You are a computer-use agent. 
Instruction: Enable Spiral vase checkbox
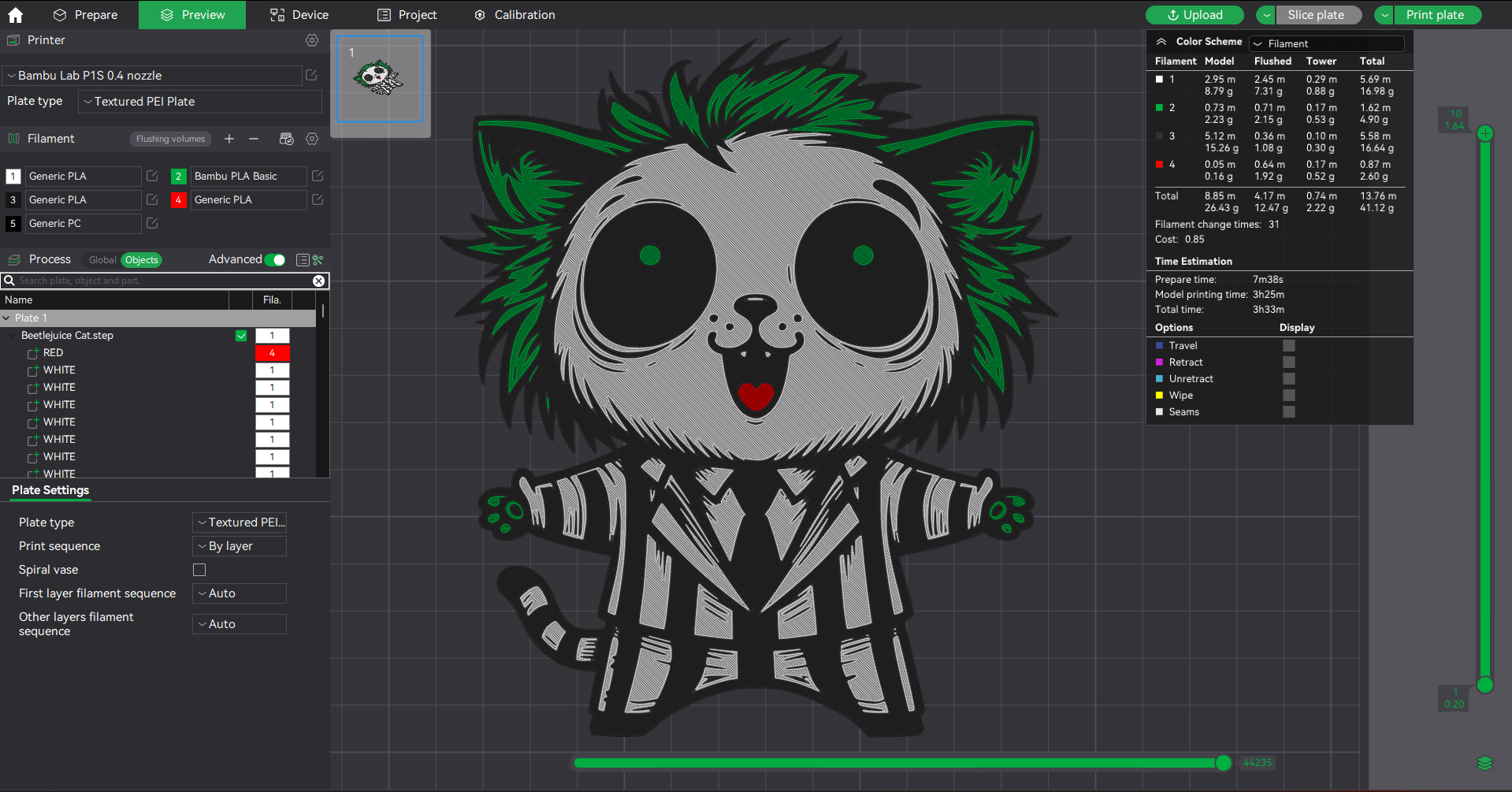[199, 570]
